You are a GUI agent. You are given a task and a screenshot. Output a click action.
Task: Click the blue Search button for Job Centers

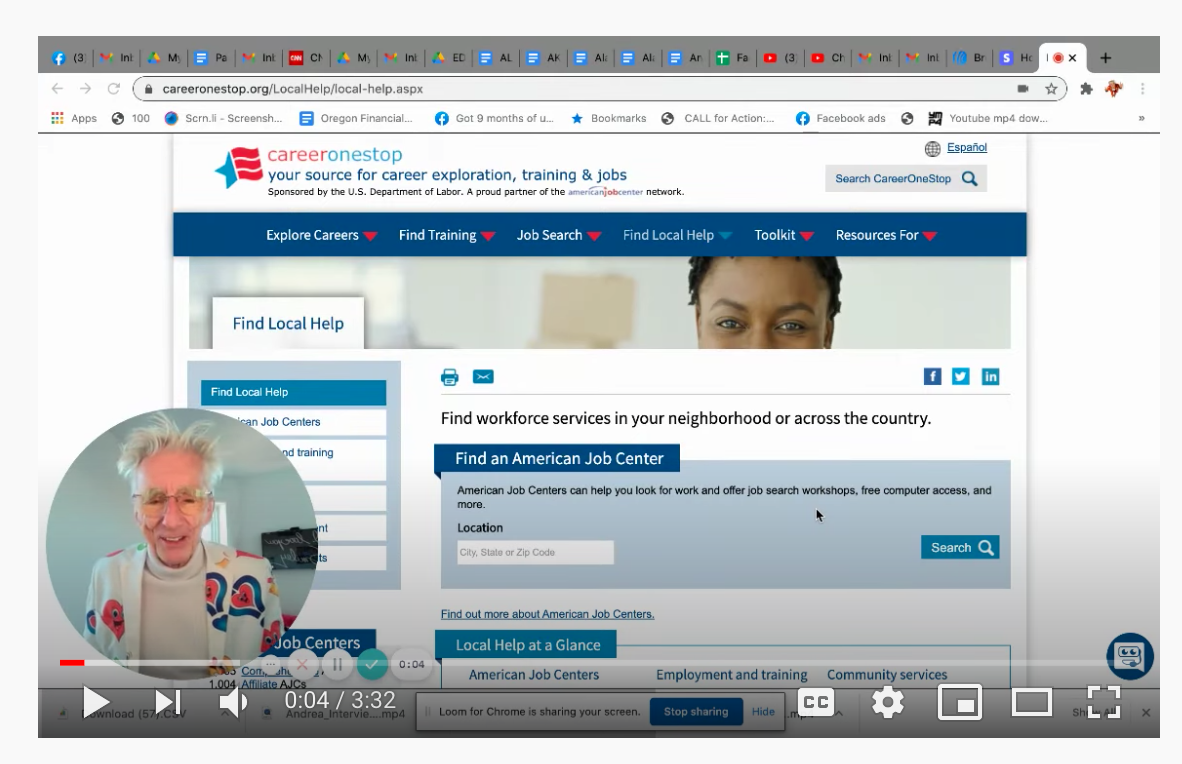(x=959, y=547)
